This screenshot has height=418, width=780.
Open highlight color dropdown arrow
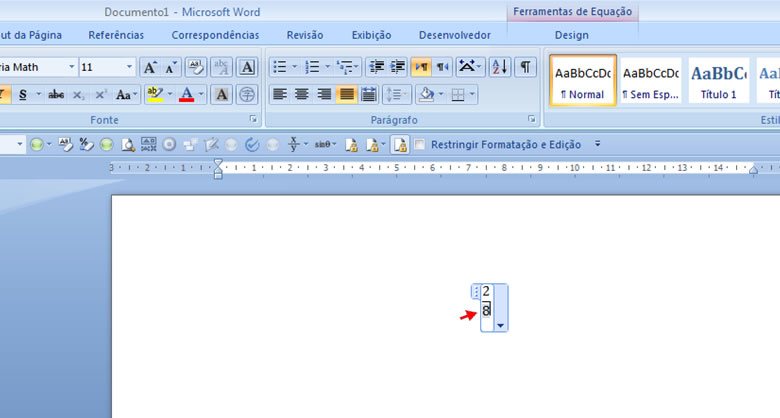[170, 95]
